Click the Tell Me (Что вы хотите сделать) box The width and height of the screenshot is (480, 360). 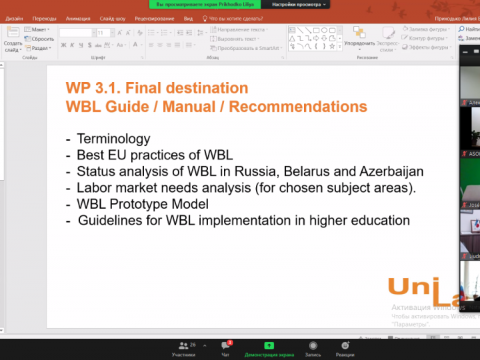pos(233,19)
